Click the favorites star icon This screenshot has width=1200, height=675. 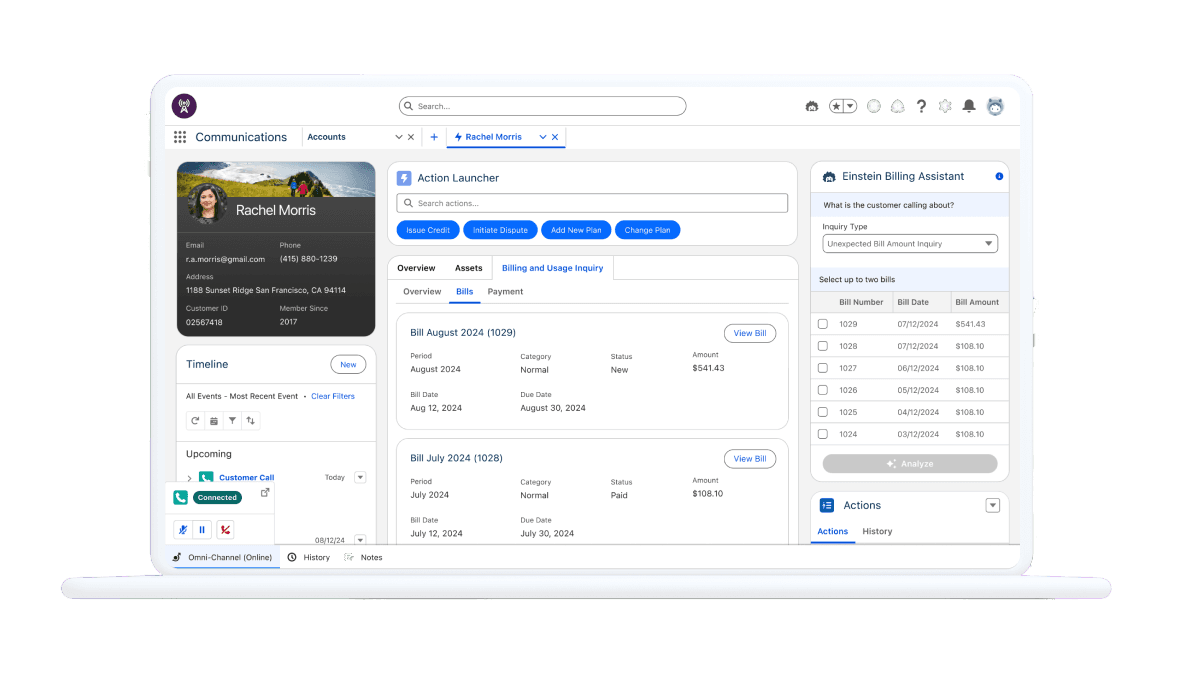tap(837, 106)
